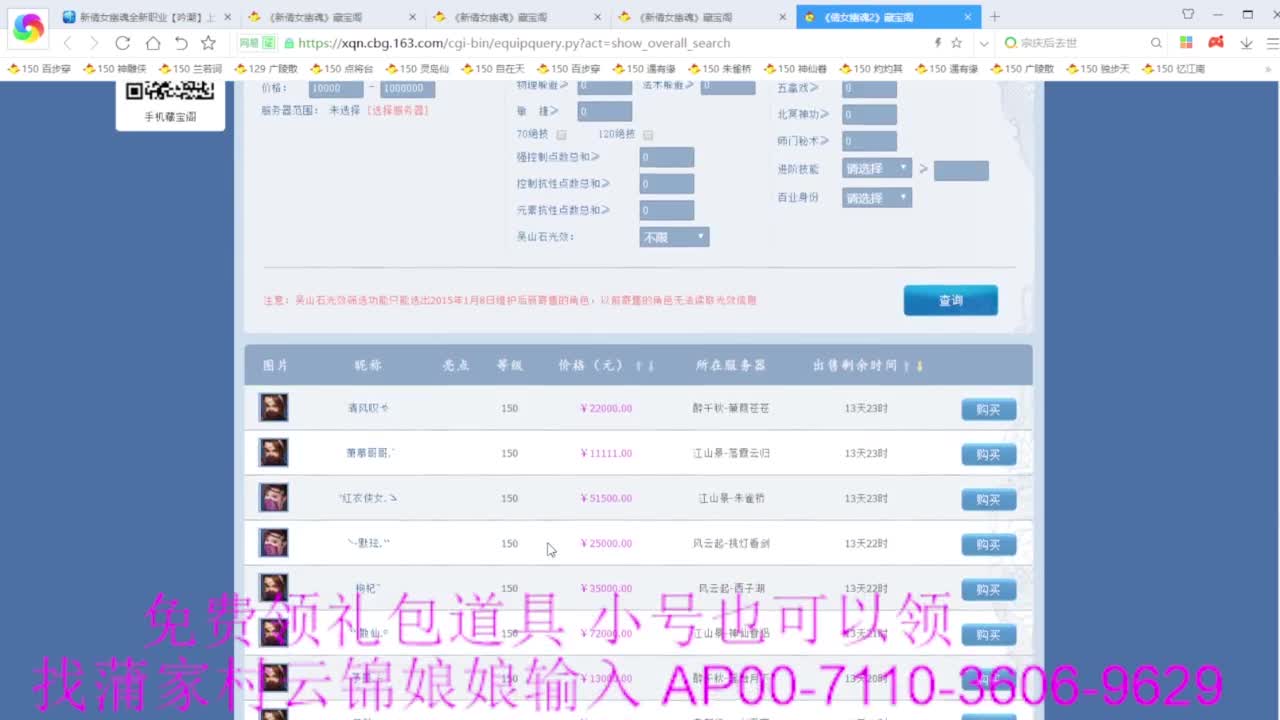
Task: Open bookmark 150 点将台
Action: pos(341,69)
